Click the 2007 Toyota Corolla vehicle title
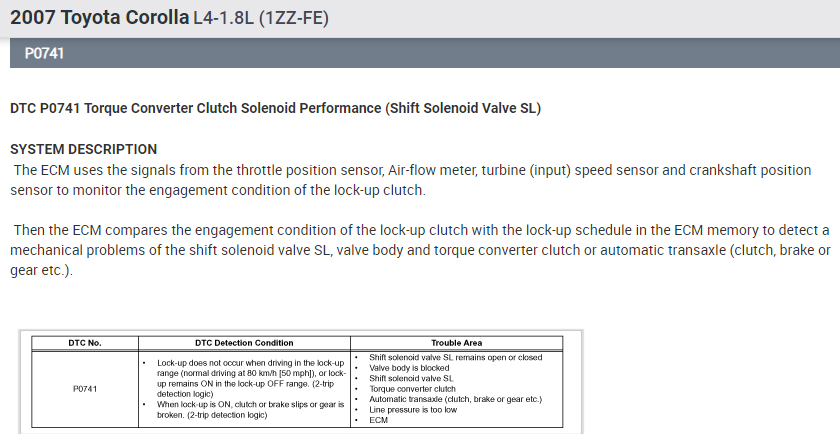Image resolution: width=840 pixels, height=434 pixels. point(98,18)
